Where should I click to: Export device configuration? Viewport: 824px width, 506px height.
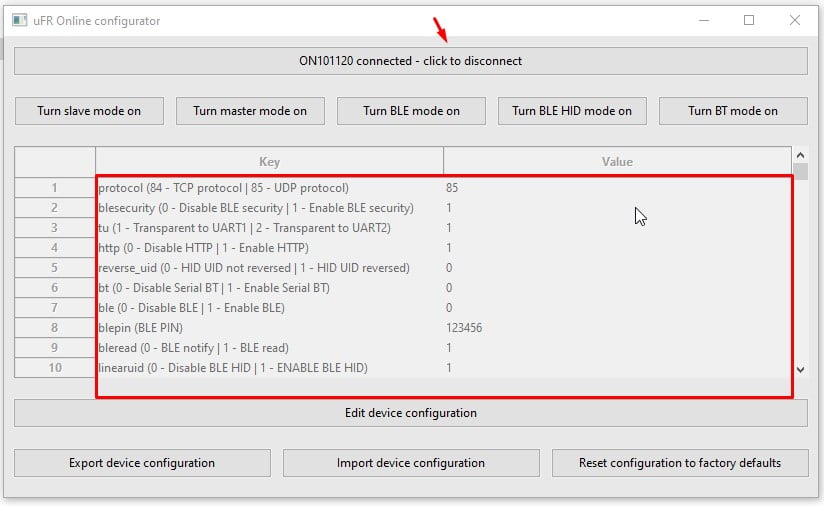142,463
